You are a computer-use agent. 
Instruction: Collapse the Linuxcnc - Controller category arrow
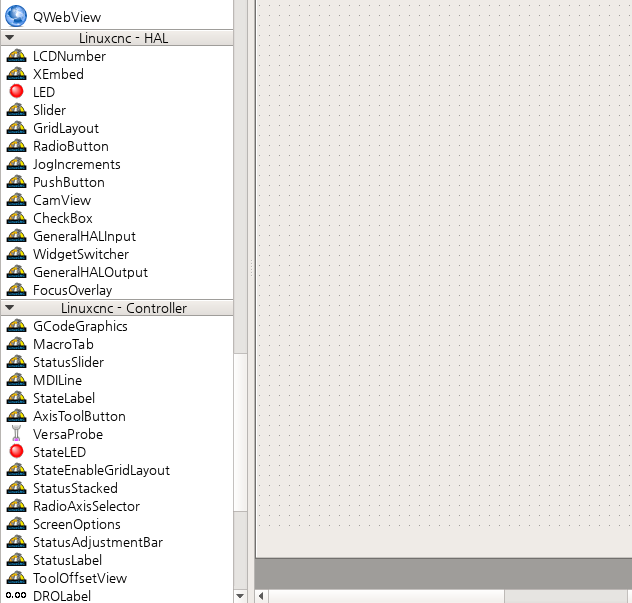[10, 308]
